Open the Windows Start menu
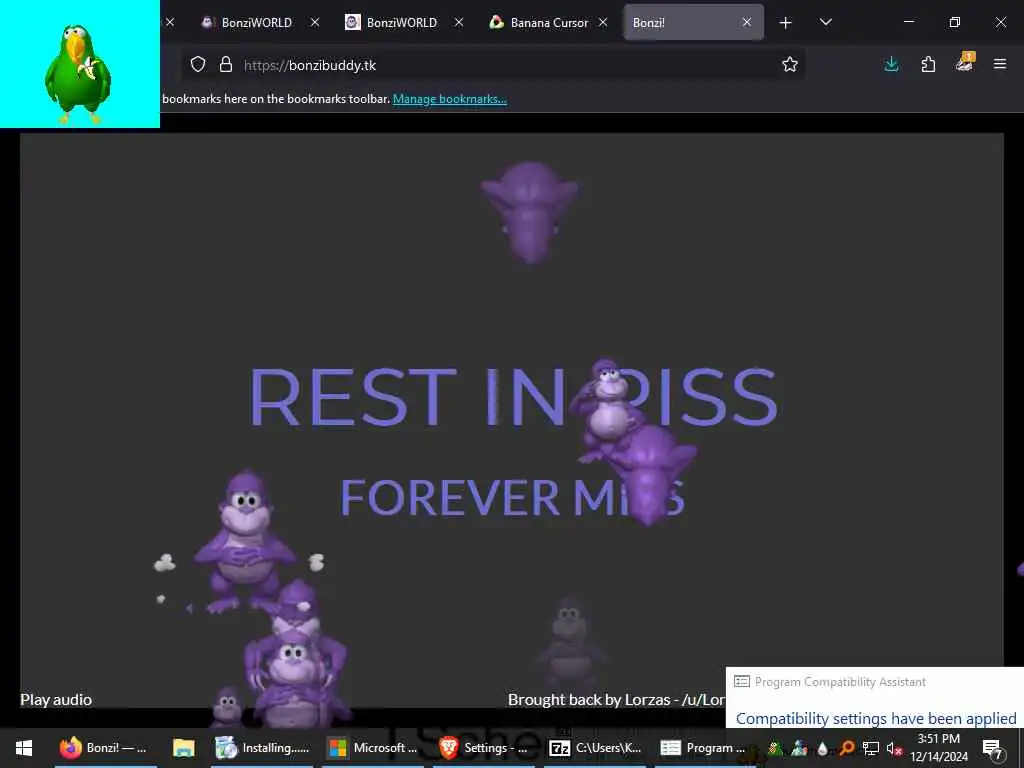Screen dimensions: 1024x768 tap(24, 748)
